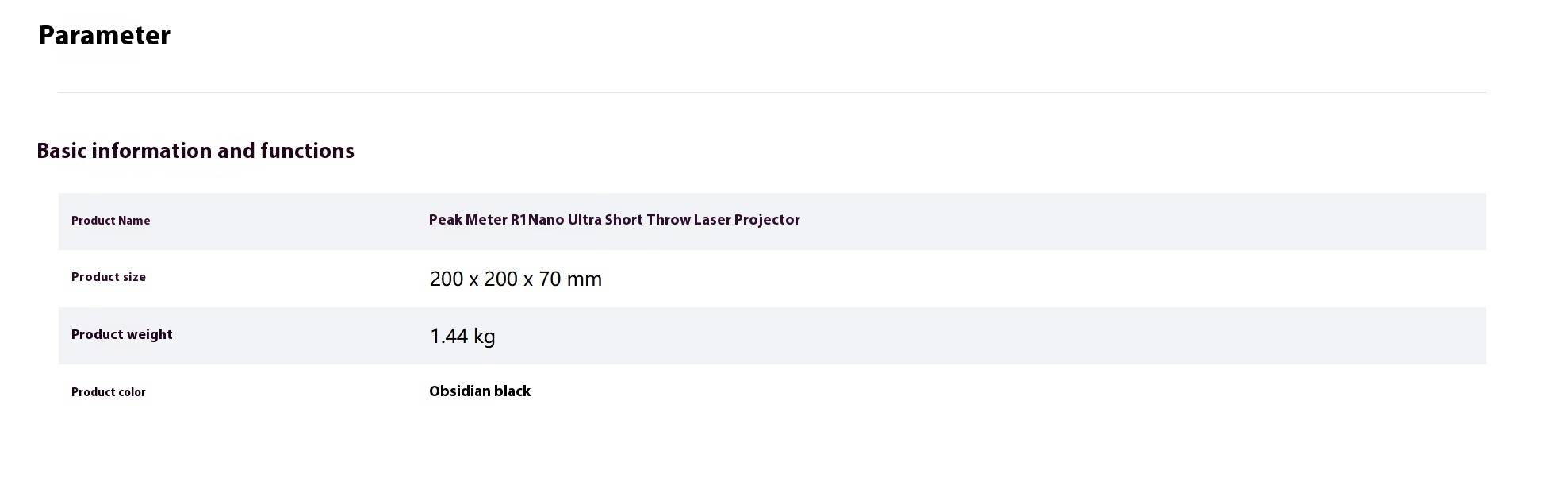The height and width of the screenshot is (493, 1568).
Task: Click the "R1Nano" text in product name
Action: point(537,220)
